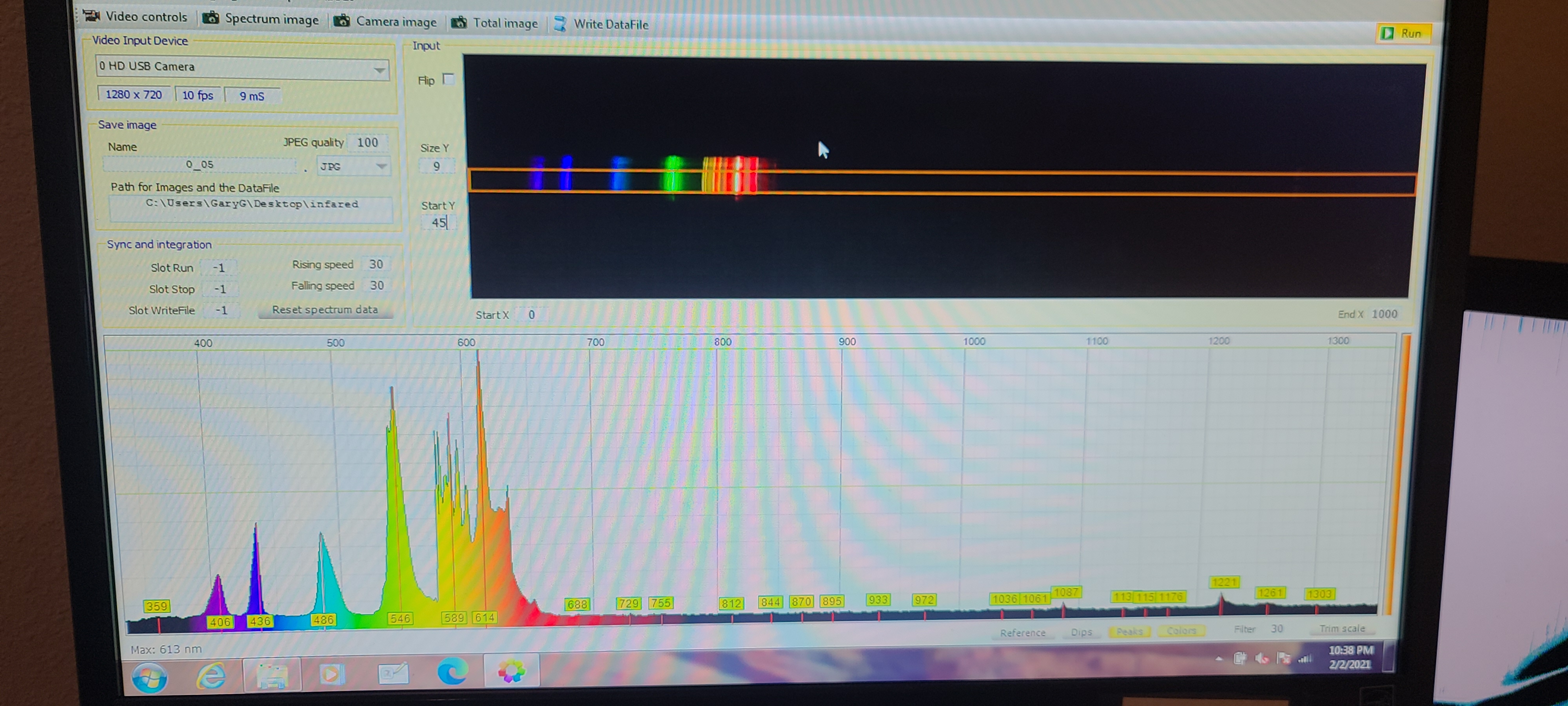Click the muted volume tray icon

[x=1262, y=658]
